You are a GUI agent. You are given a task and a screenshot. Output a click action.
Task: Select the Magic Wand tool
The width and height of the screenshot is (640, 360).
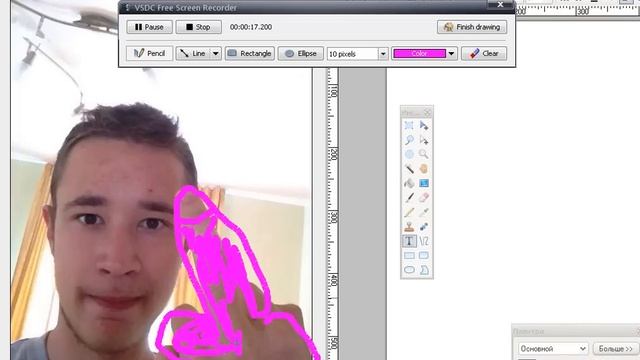click(x=409, y=169)
